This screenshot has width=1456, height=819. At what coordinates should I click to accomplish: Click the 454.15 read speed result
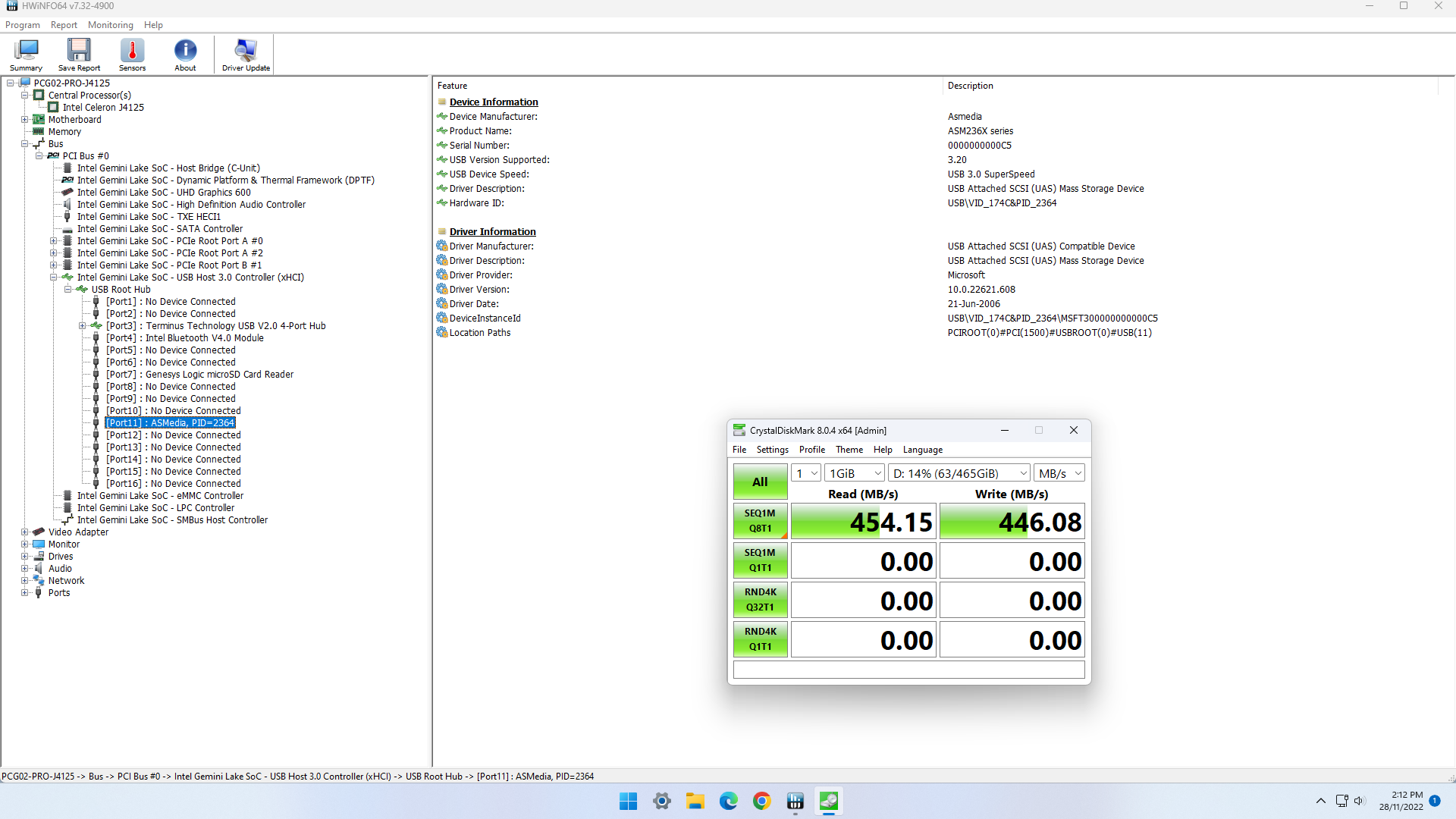pos(864,522)
